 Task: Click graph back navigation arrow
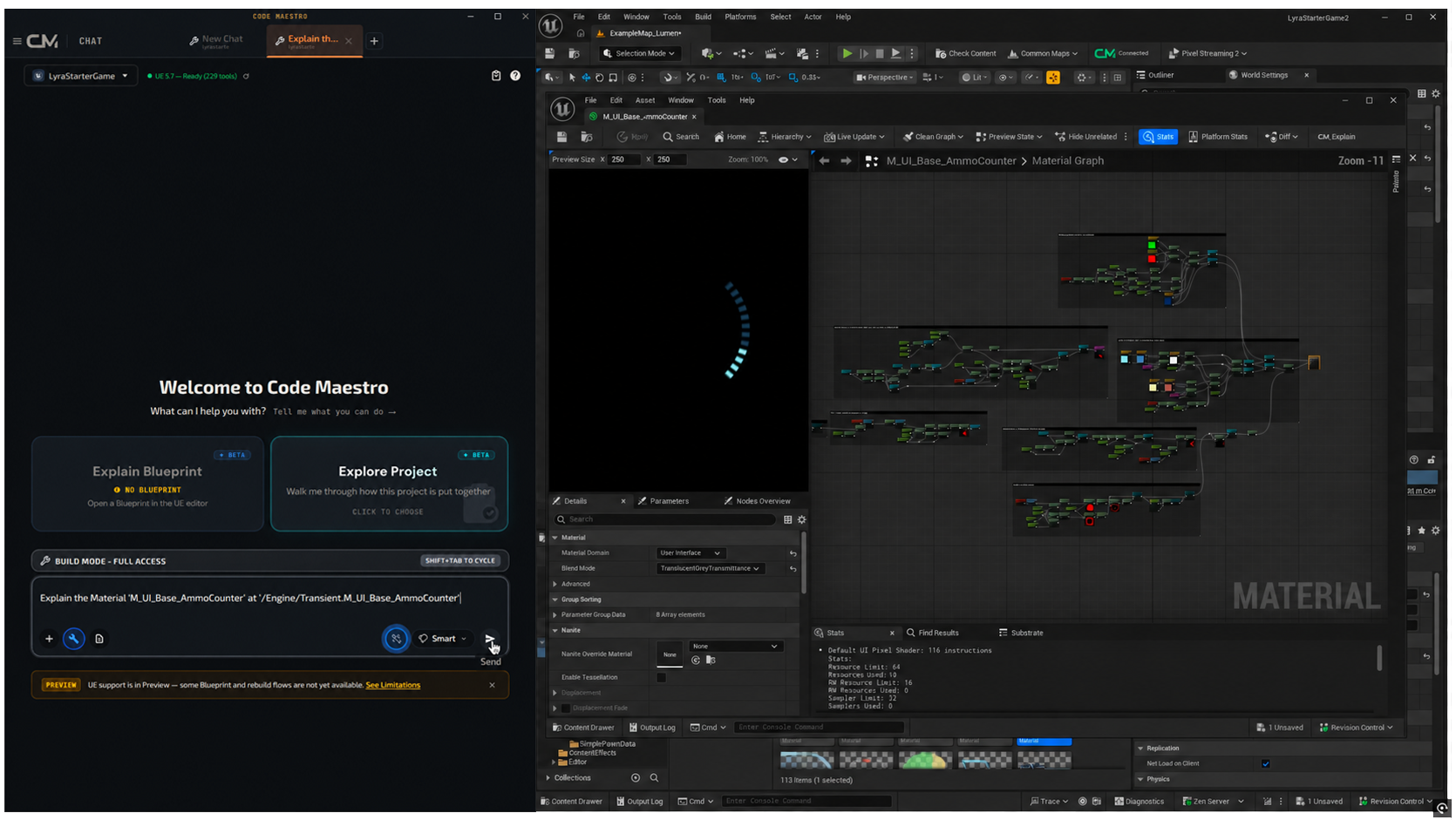(x=824, y=161)
